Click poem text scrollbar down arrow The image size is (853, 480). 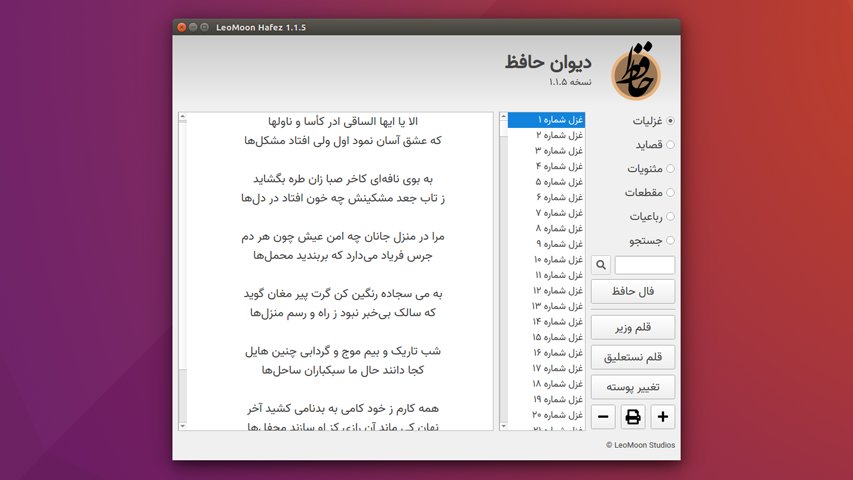coord(182,426)
